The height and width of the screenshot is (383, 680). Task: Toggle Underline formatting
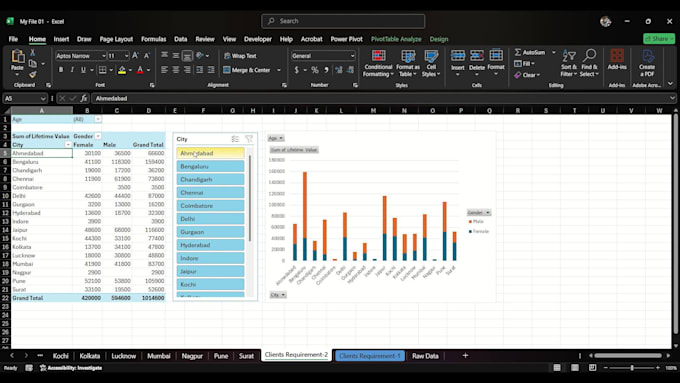pos(83,70)
